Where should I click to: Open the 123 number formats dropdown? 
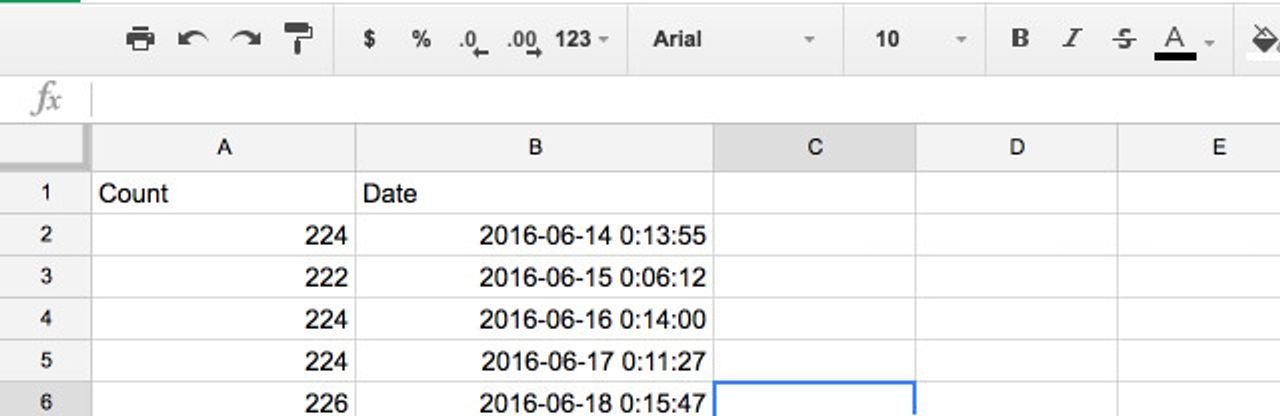582,39
